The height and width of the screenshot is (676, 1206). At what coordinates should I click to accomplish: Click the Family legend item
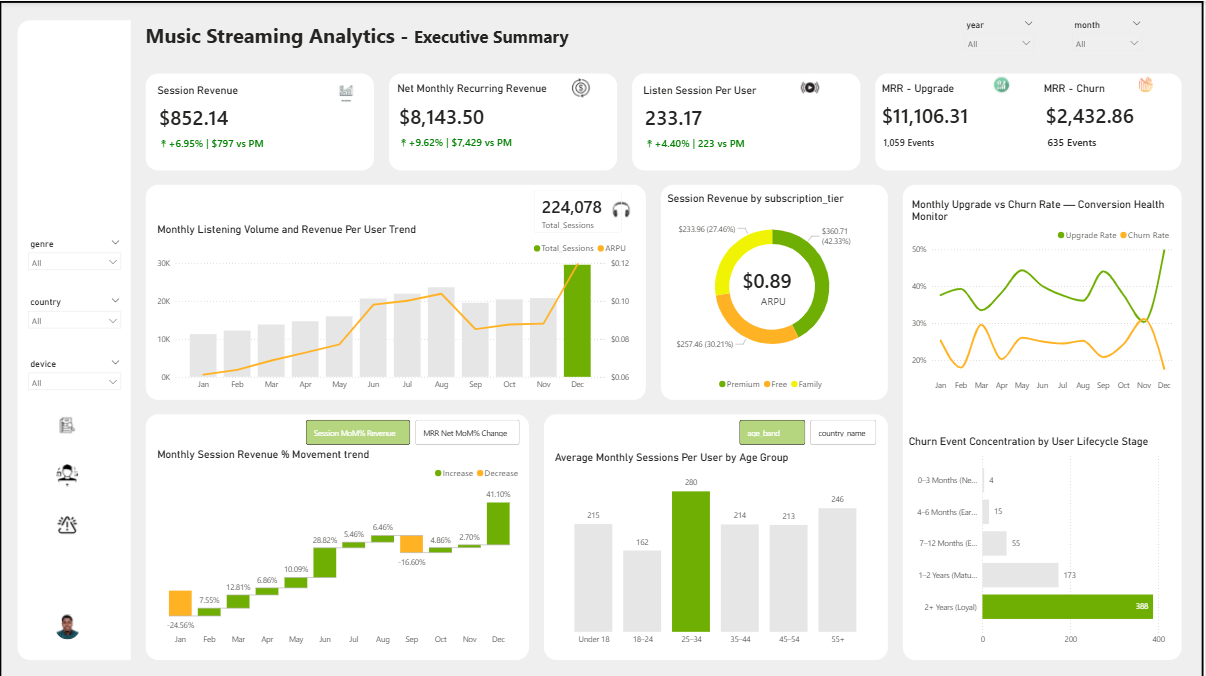[x=806, y=384]
